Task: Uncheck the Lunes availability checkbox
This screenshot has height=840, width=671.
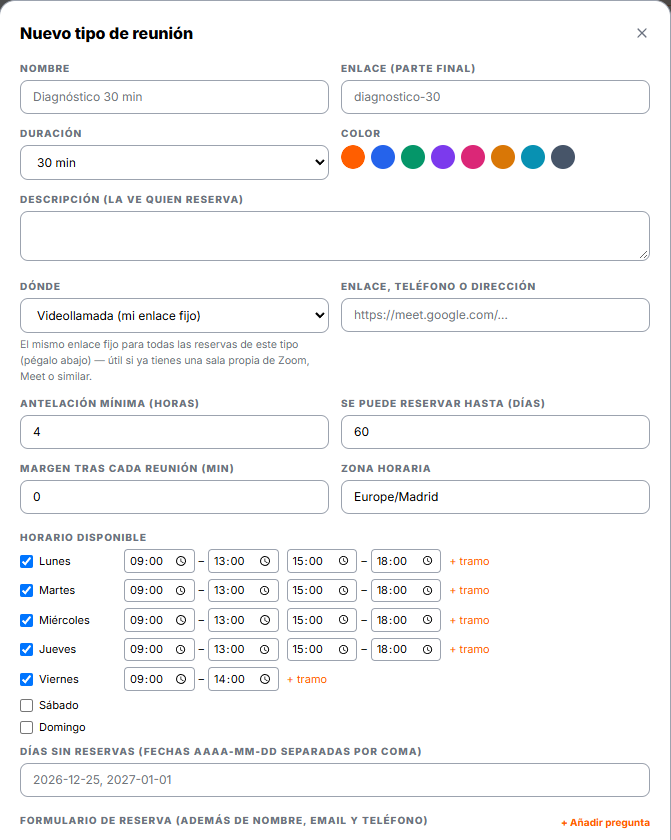Action: tap(26, 561)
